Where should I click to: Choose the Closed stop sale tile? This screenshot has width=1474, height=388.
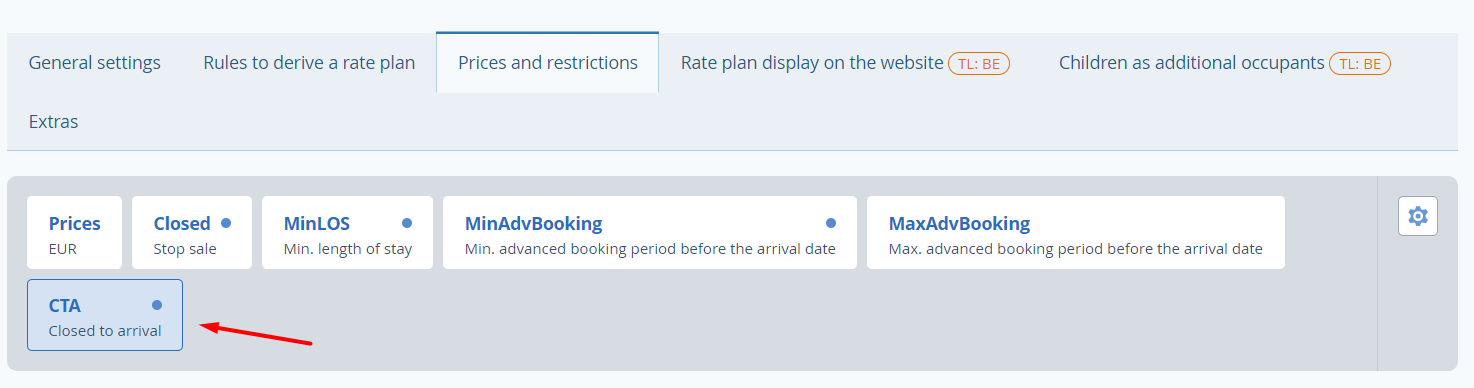tap(192, 232)
